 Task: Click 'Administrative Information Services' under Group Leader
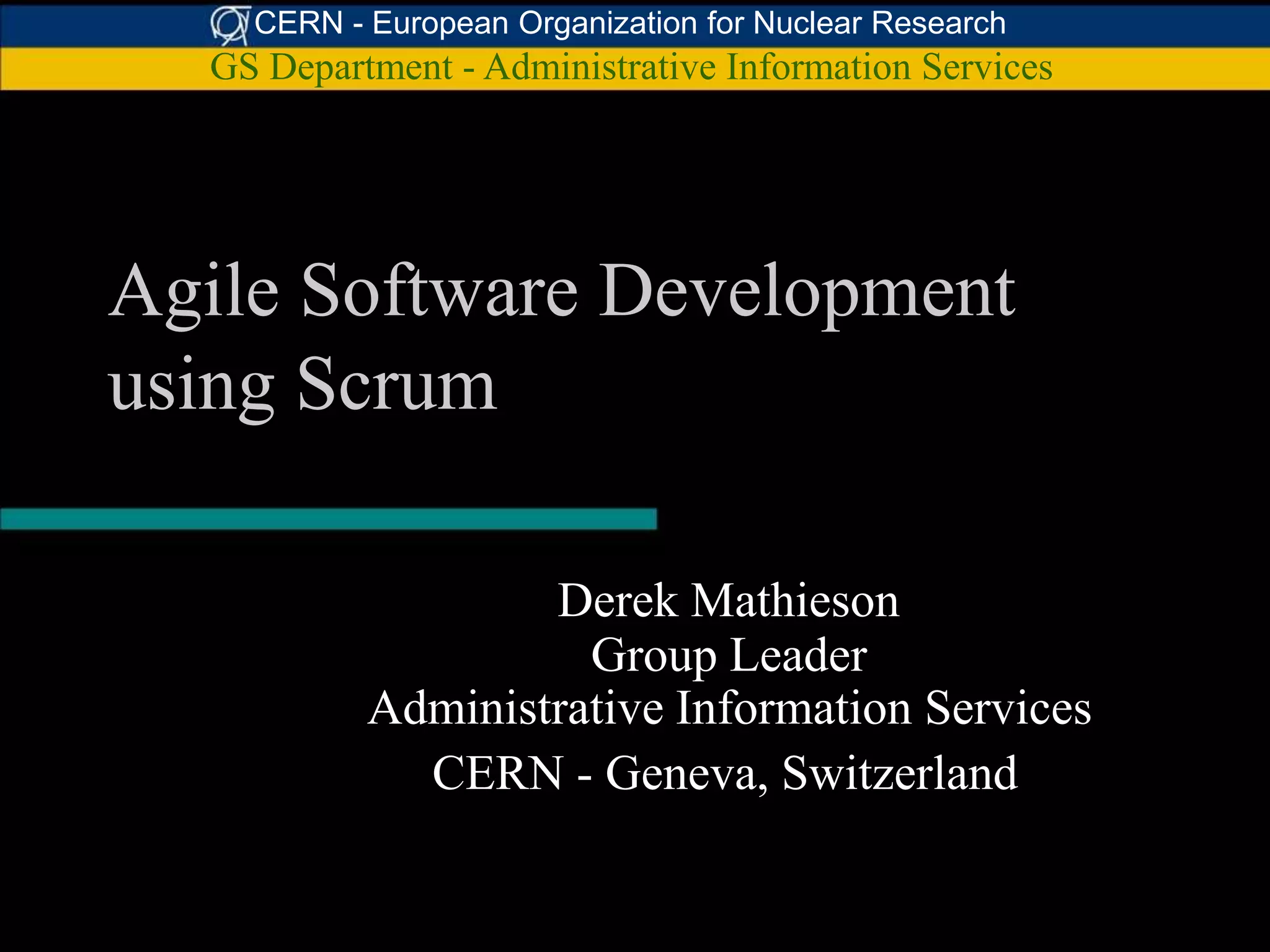coord(729,708)
